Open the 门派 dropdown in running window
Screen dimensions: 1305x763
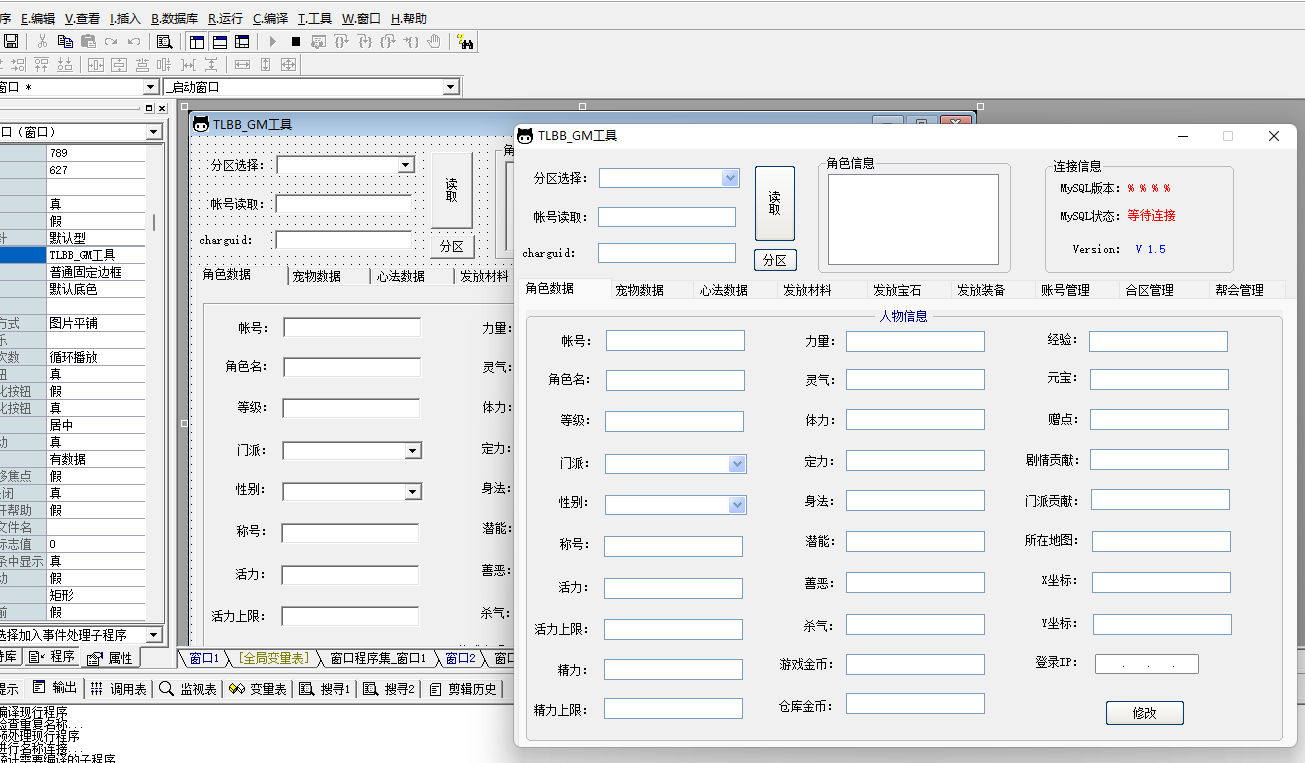(737, 464)
